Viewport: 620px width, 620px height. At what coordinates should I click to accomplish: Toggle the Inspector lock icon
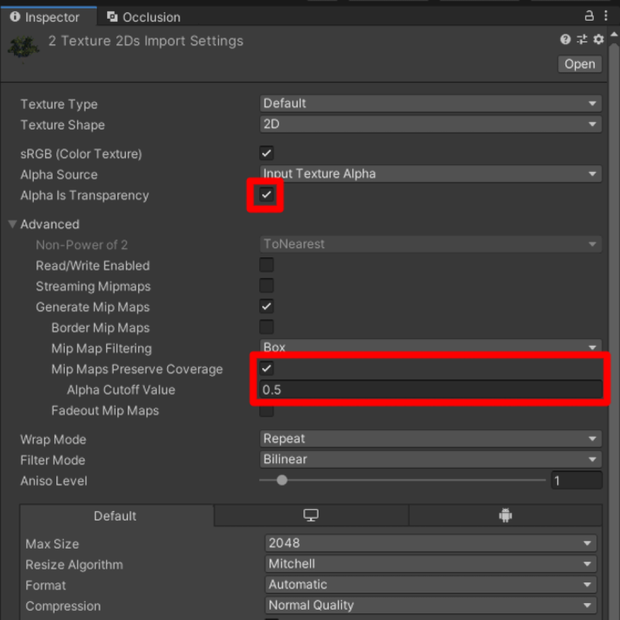point(589,16)
